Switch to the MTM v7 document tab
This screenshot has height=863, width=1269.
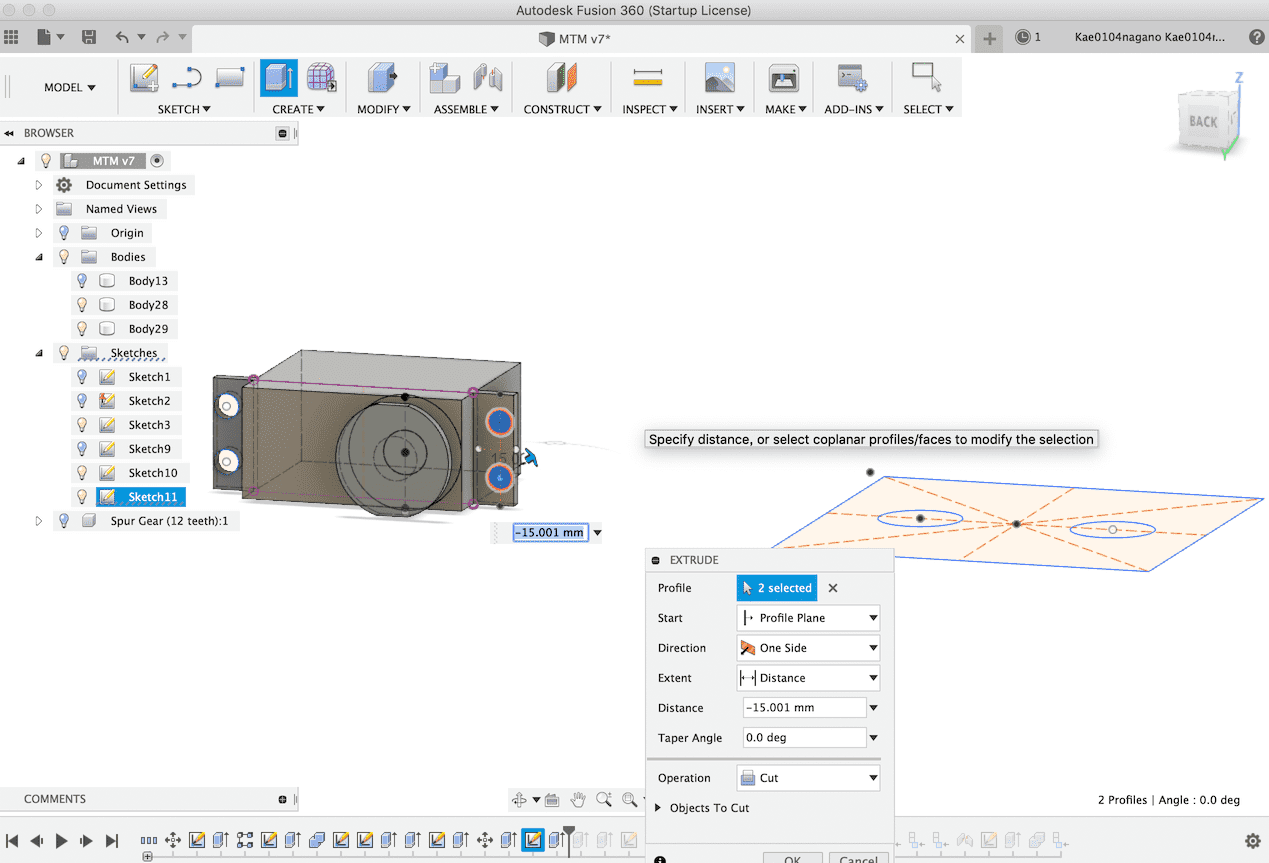coord(575,38)
